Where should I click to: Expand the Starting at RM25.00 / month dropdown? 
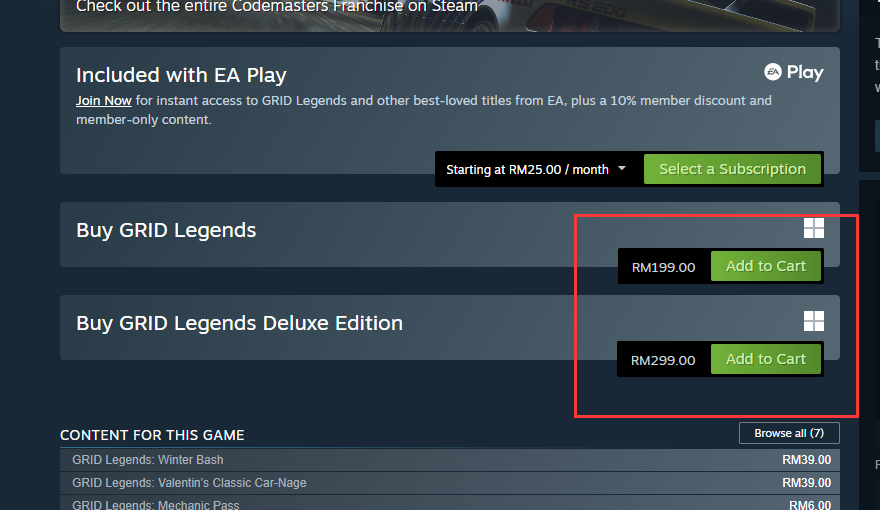click(536, 169)
